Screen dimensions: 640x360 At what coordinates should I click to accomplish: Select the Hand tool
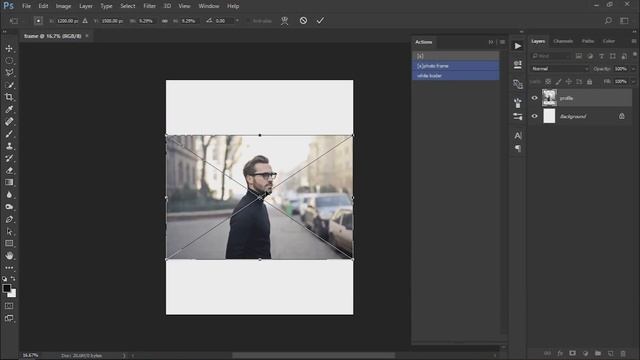point(9,256)
